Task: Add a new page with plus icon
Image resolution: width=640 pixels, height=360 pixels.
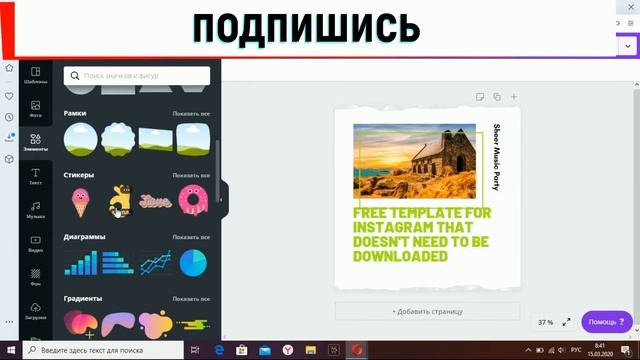Action: coord(514,97)
